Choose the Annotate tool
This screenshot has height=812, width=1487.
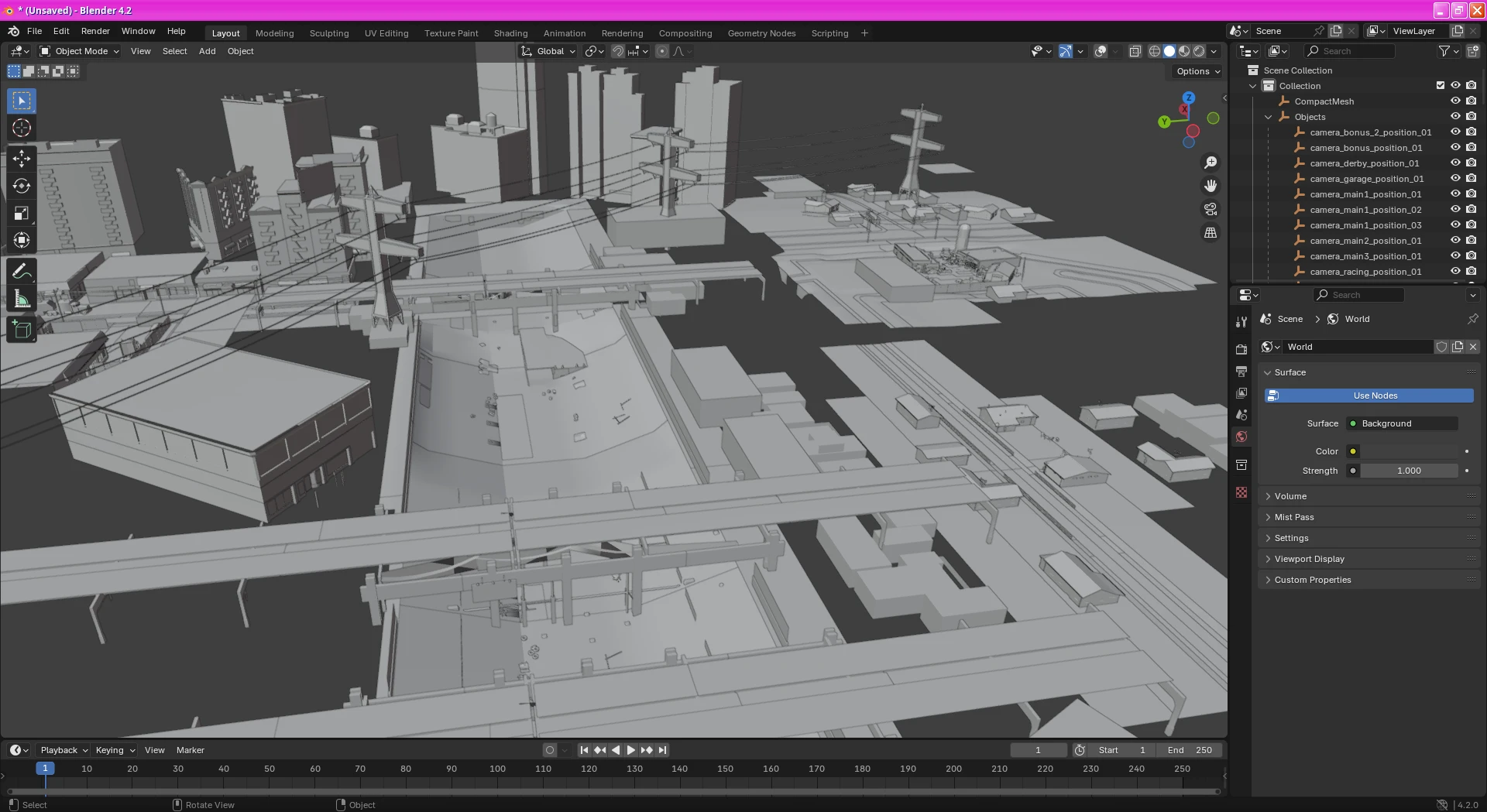(x=22, y=272)
